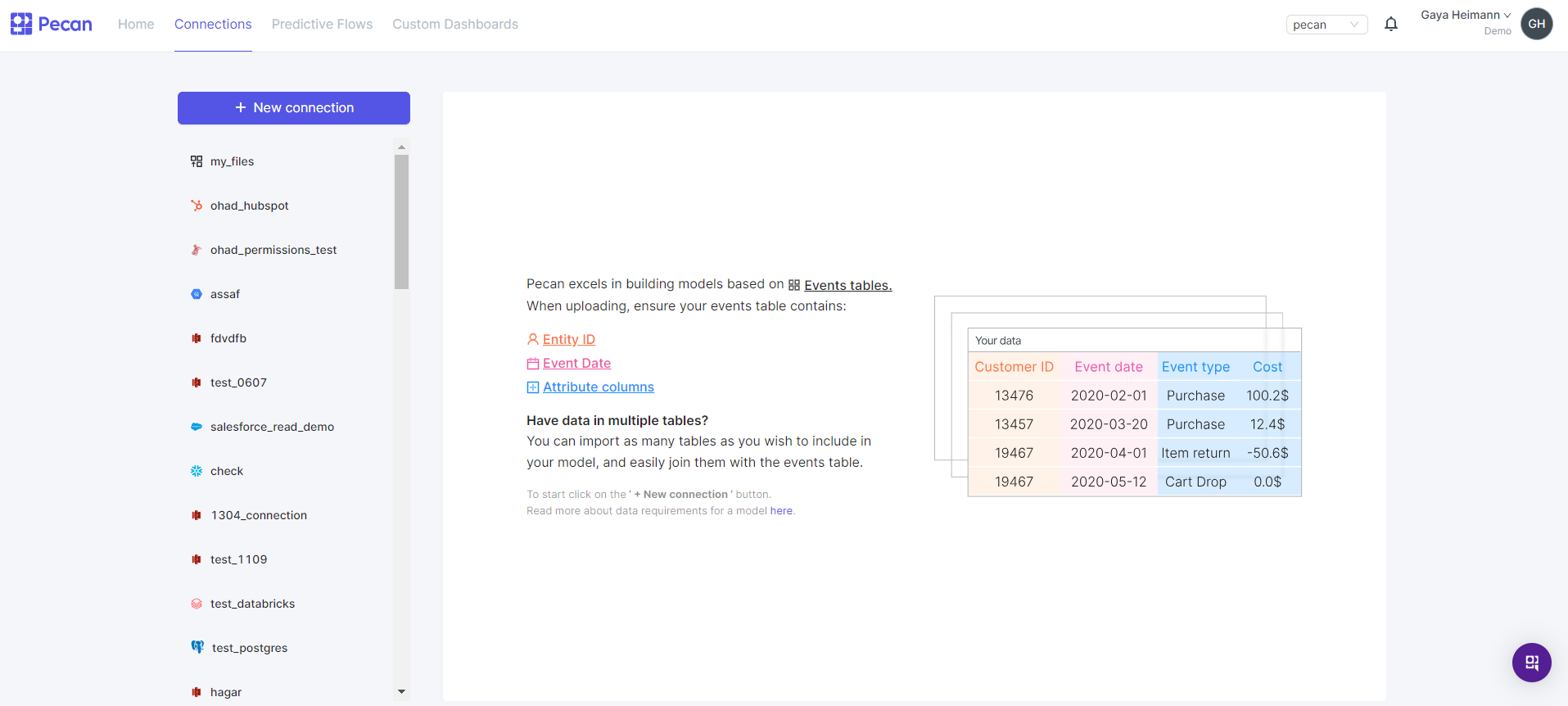
Task: Open the Events tables link
Action: [848, 285]
